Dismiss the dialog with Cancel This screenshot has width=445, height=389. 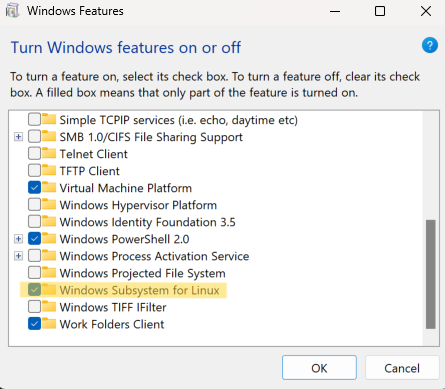pyautogui.click(x=402, y=368)
